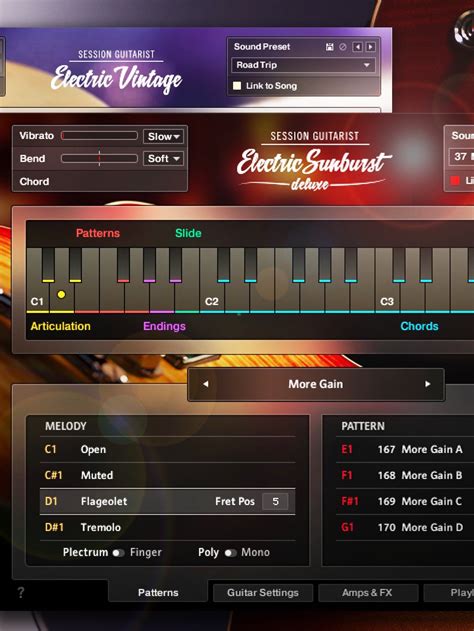Switch to the Guitar Settings tab
Screen dimensions: 474x631
[x=263, y=592]
